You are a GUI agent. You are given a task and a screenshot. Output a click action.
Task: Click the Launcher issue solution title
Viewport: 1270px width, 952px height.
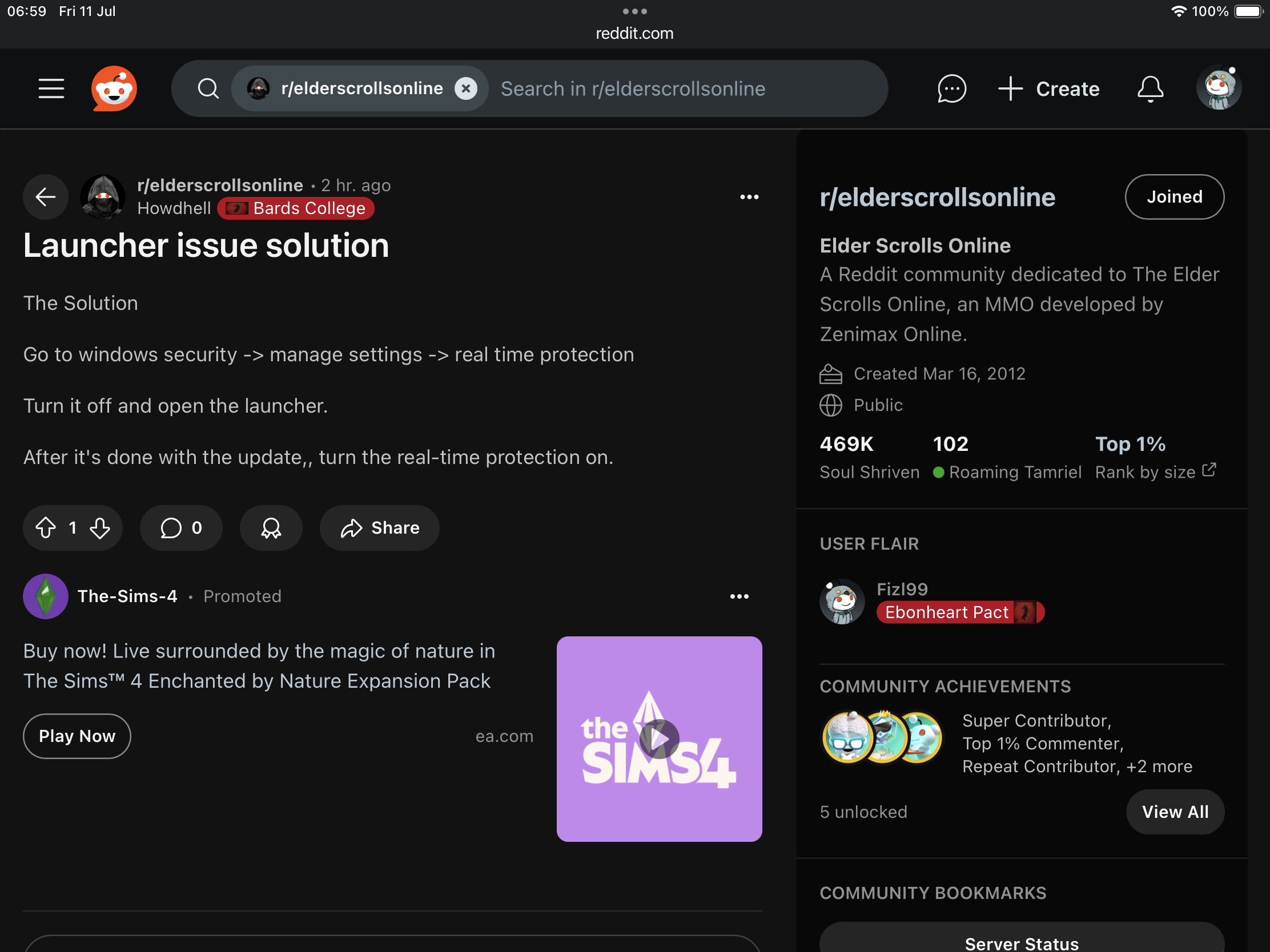[x=206, y=245]
